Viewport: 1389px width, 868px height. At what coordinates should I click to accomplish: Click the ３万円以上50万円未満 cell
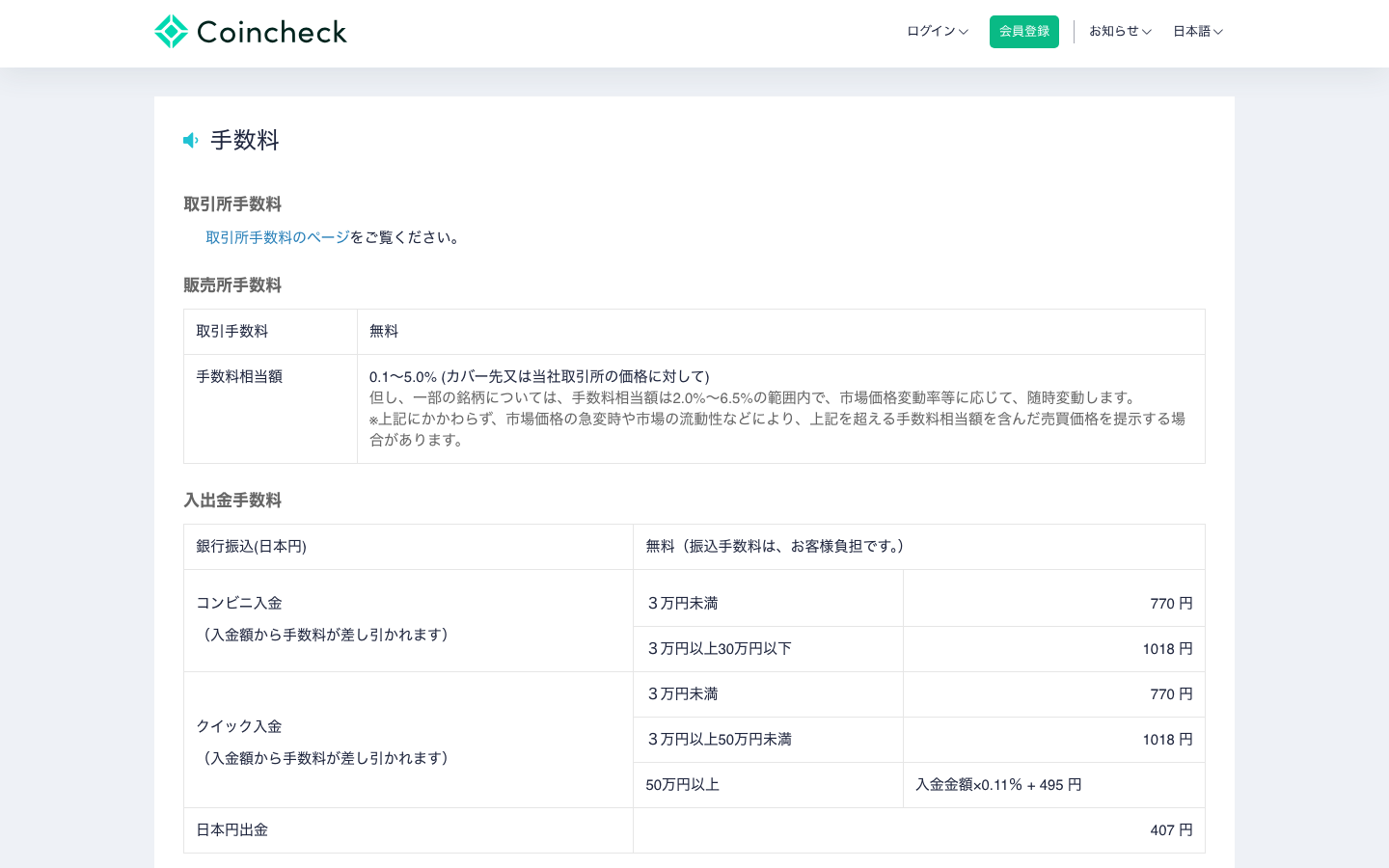769,740
